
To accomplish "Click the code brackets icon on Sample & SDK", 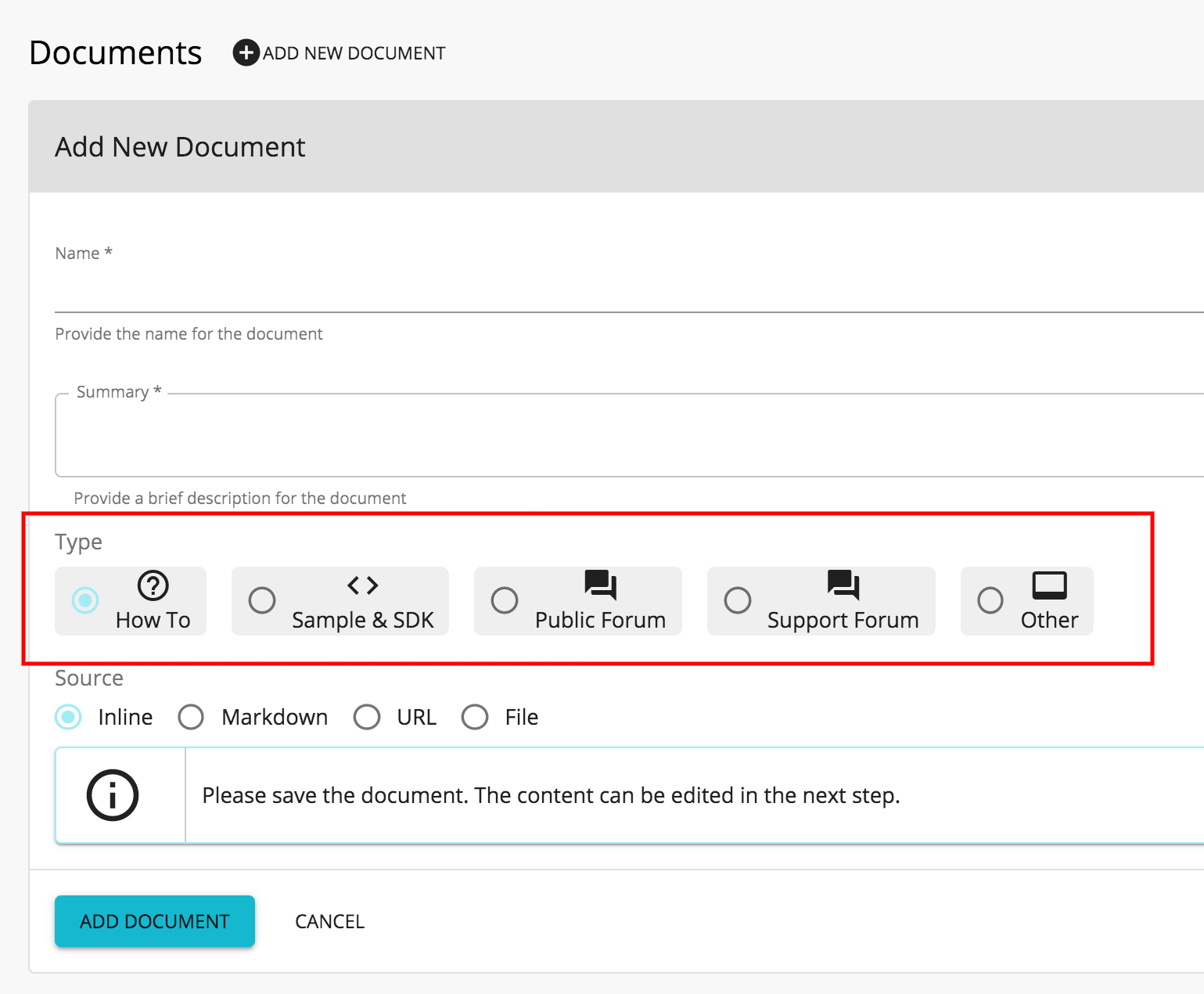I will 362,585.
